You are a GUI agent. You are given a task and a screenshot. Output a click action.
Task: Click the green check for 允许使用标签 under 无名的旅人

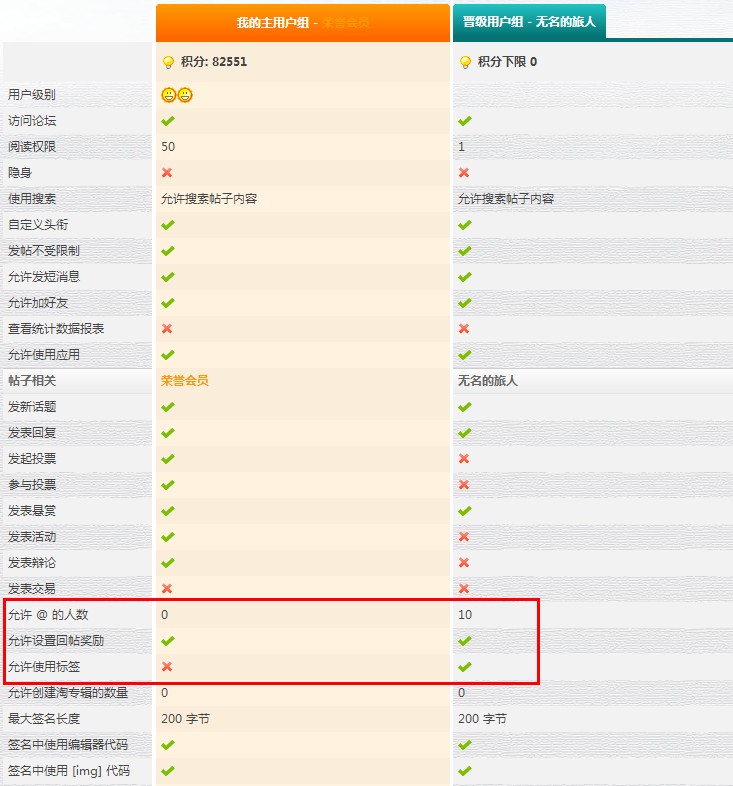coord(464,667)
